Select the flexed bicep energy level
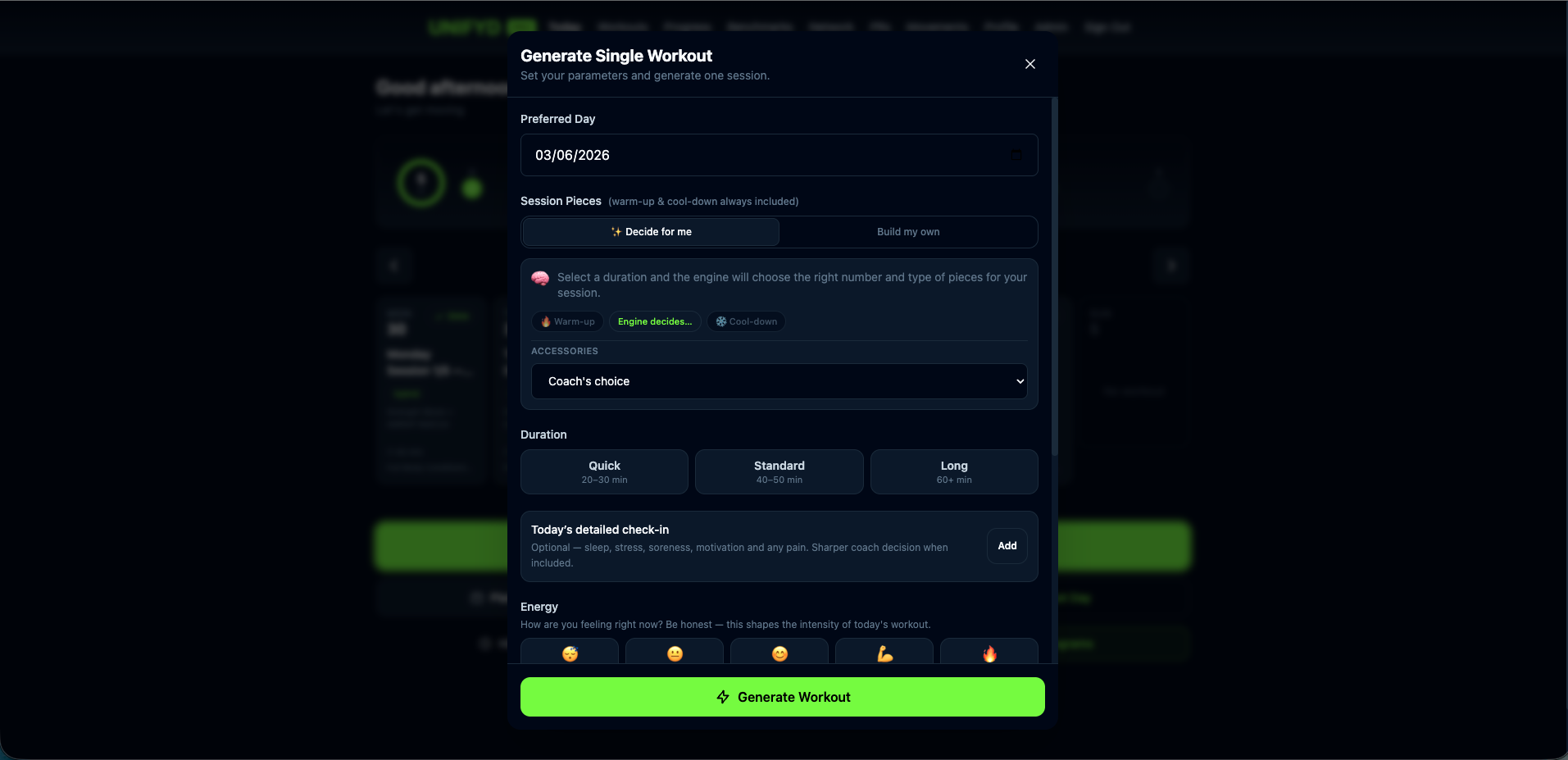 [884, 653]
